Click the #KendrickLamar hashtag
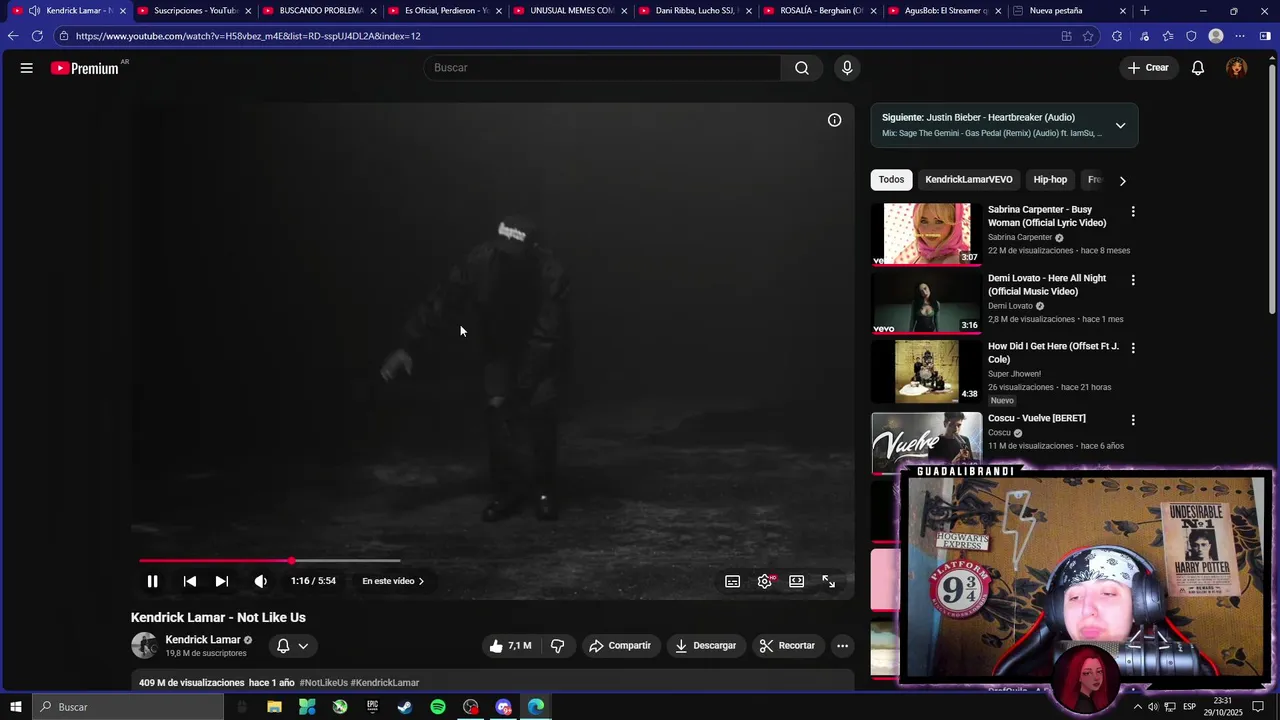The width and height of the screenshot is (1280, 720). pyautogui.click(x=385, y=683)
